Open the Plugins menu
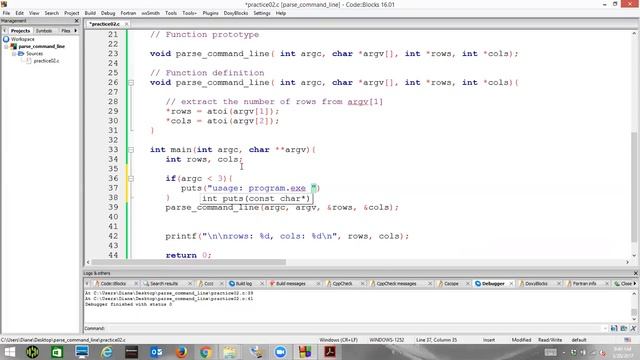This screenshot has width=640, height=360. 211,13
